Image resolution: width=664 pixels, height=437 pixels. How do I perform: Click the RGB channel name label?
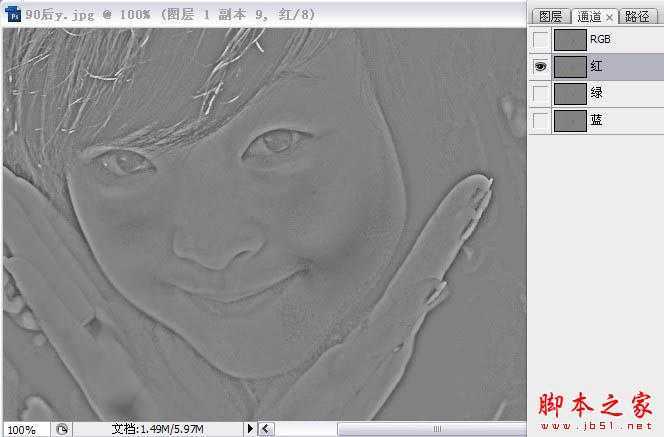pyautogui.click(x=600, y=39)
